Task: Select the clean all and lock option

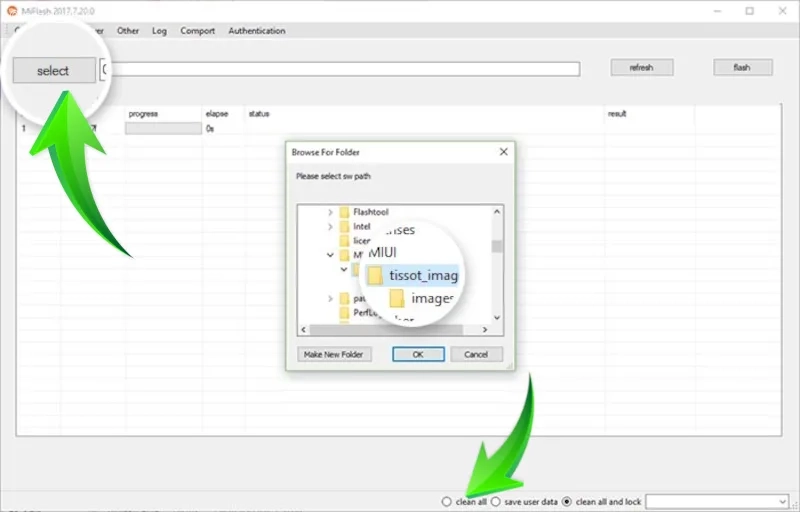Action: [567, 502]
